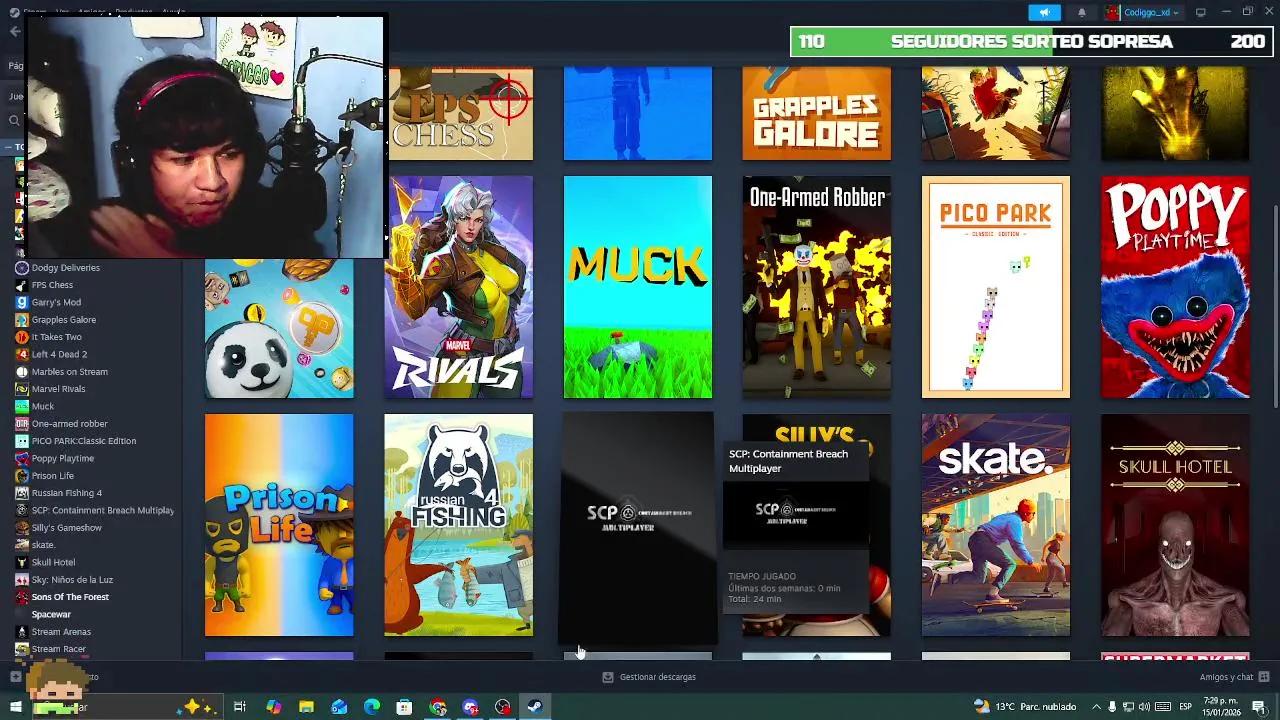Open File Explorer from the taskbar
This screenshot has height=720, width=1280.
click(x=306, y=707)
